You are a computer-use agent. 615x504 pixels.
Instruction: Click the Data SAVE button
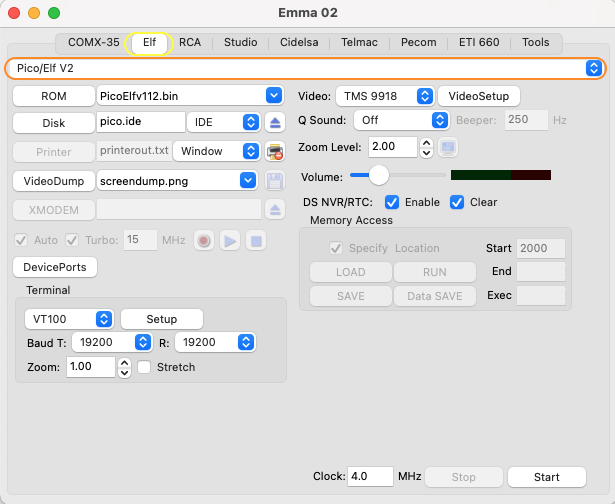tap(435, 296)
